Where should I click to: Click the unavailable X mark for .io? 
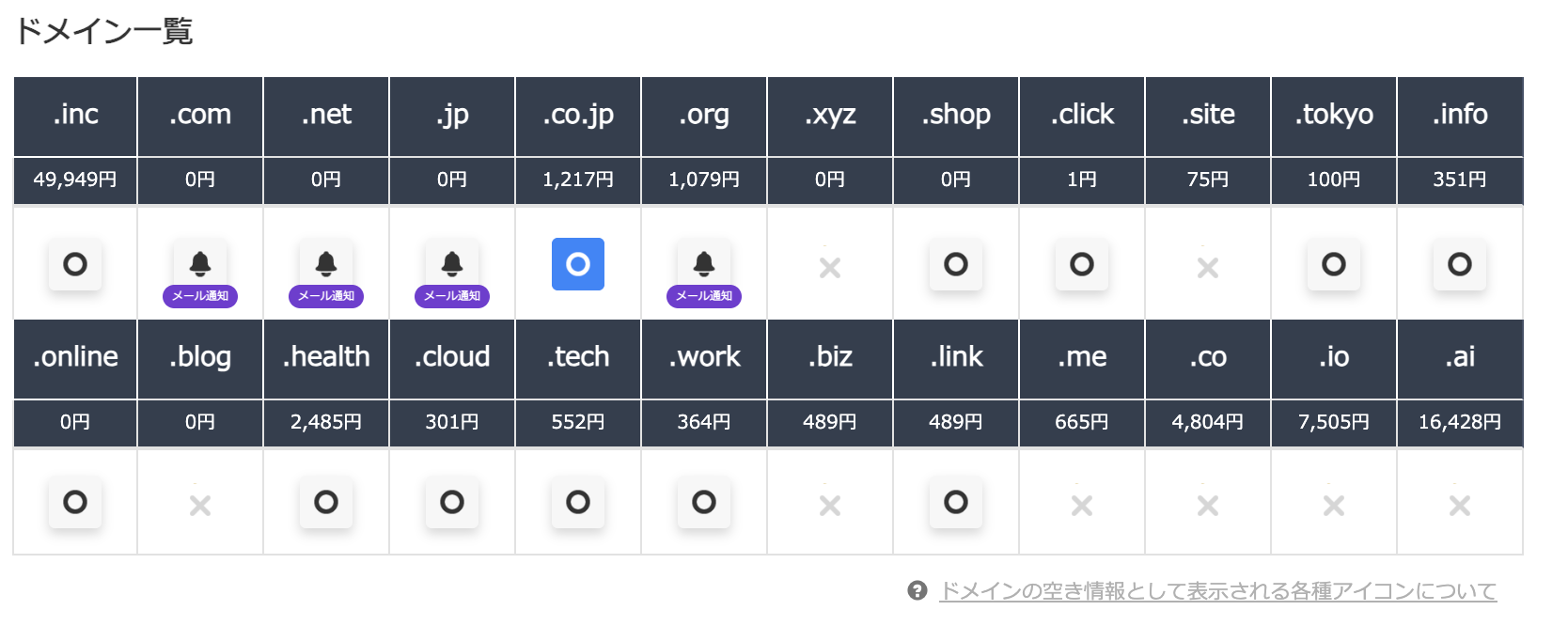[1334, 506]
